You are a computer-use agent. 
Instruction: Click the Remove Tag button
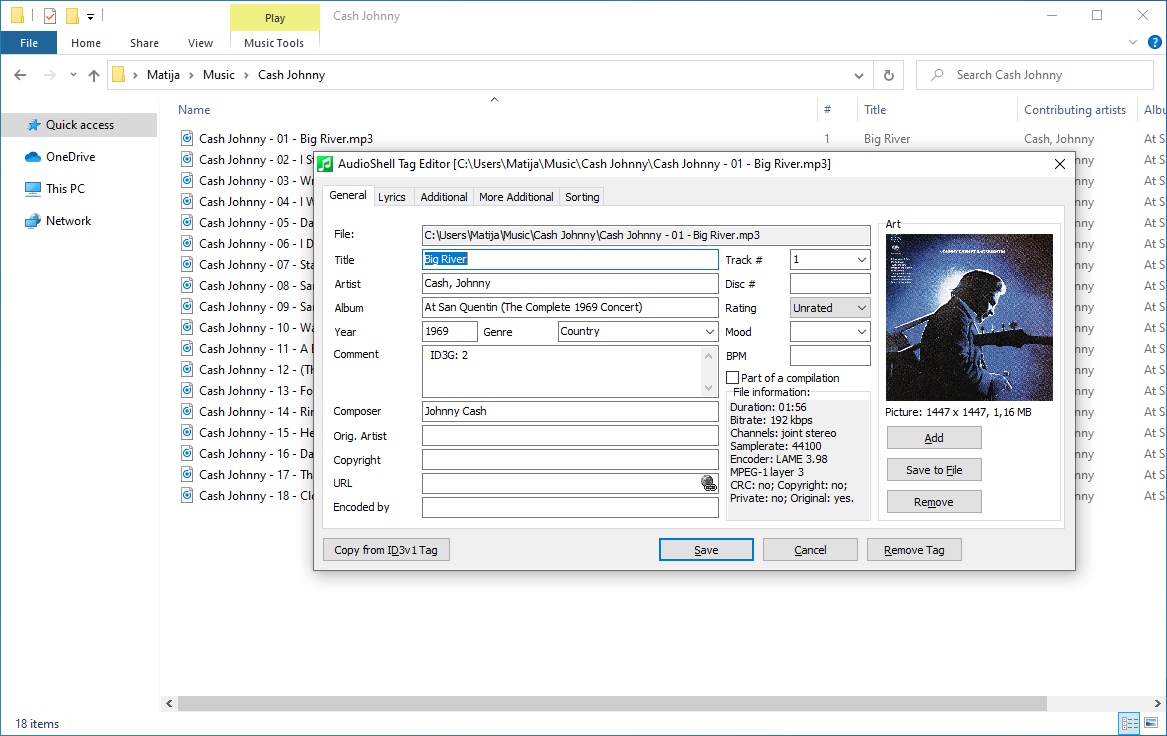pyautogui.click(x=914, y=550)
